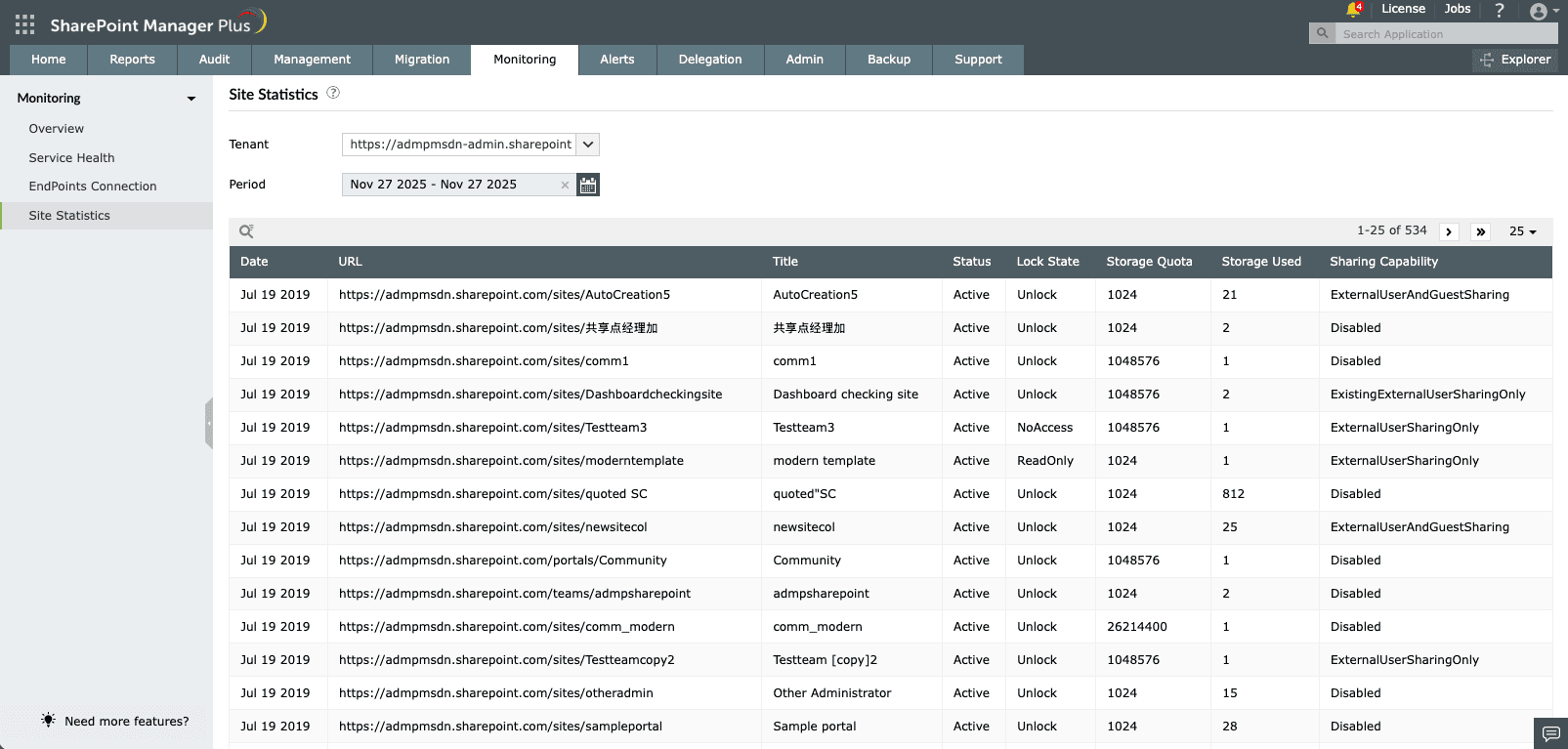Switch to the Reports tab
Screen dimensions: 1568x749
pyautogui.click(x=132, y=60)
